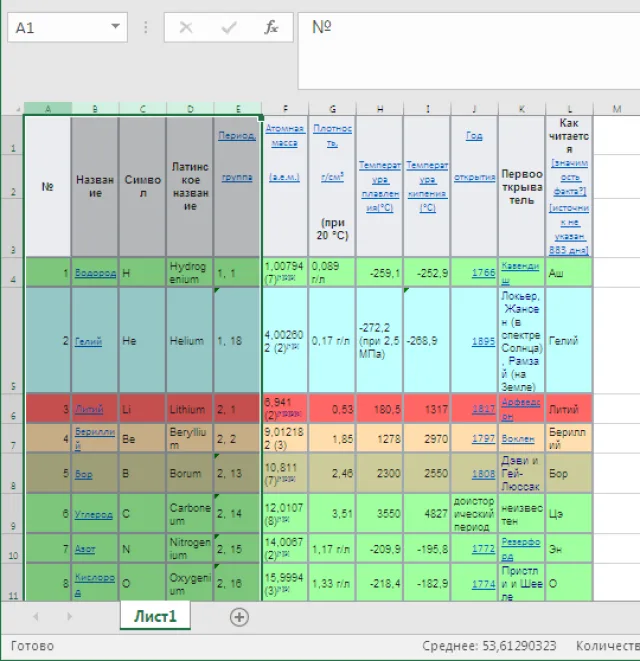Open the year 1817 link
640x661 pixels.
click(483, 409)
